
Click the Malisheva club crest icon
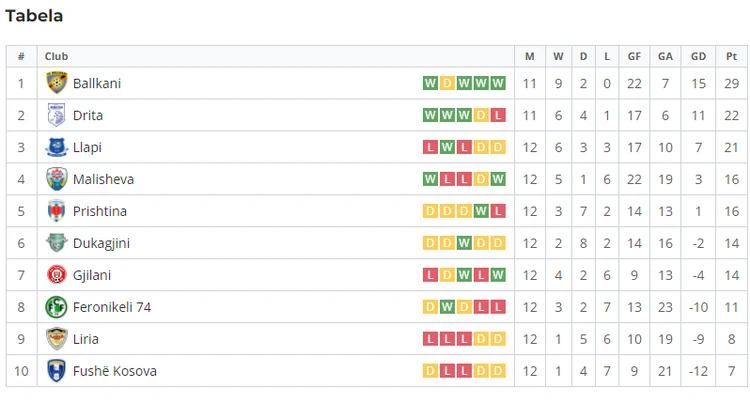56,179
